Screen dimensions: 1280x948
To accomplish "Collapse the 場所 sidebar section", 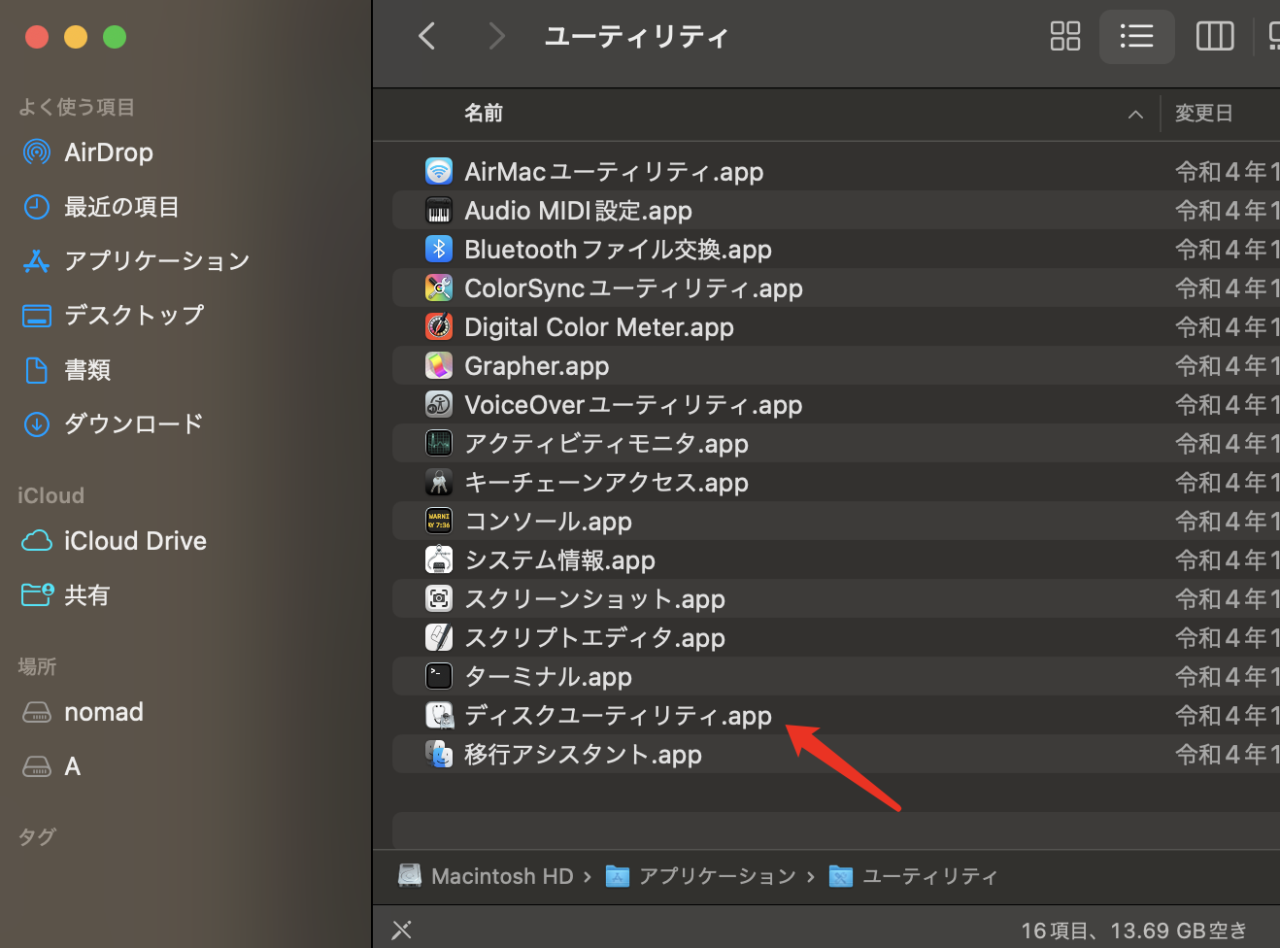I will click(37, 666).
